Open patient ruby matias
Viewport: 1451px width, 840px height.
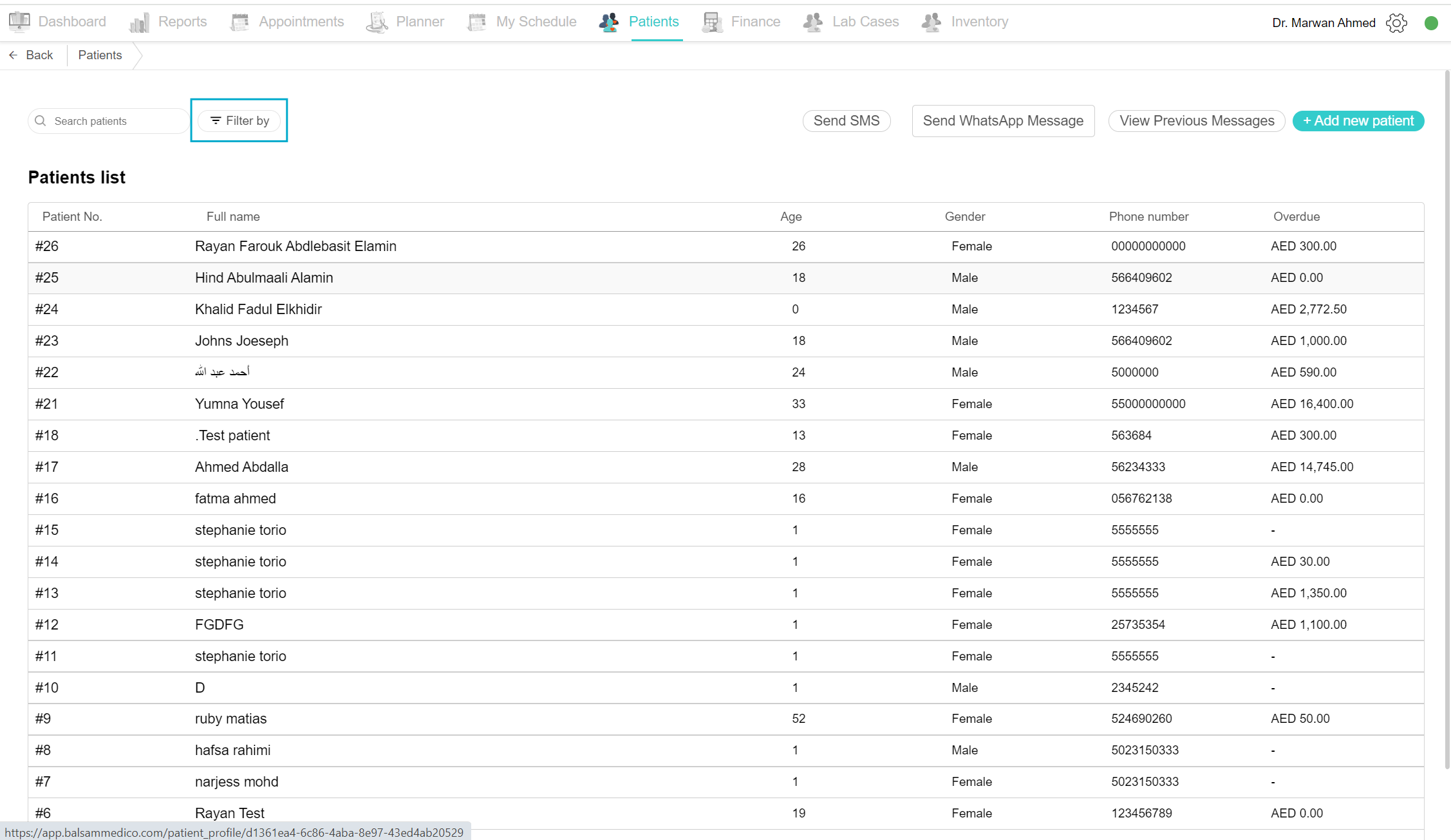click(230, 719)
